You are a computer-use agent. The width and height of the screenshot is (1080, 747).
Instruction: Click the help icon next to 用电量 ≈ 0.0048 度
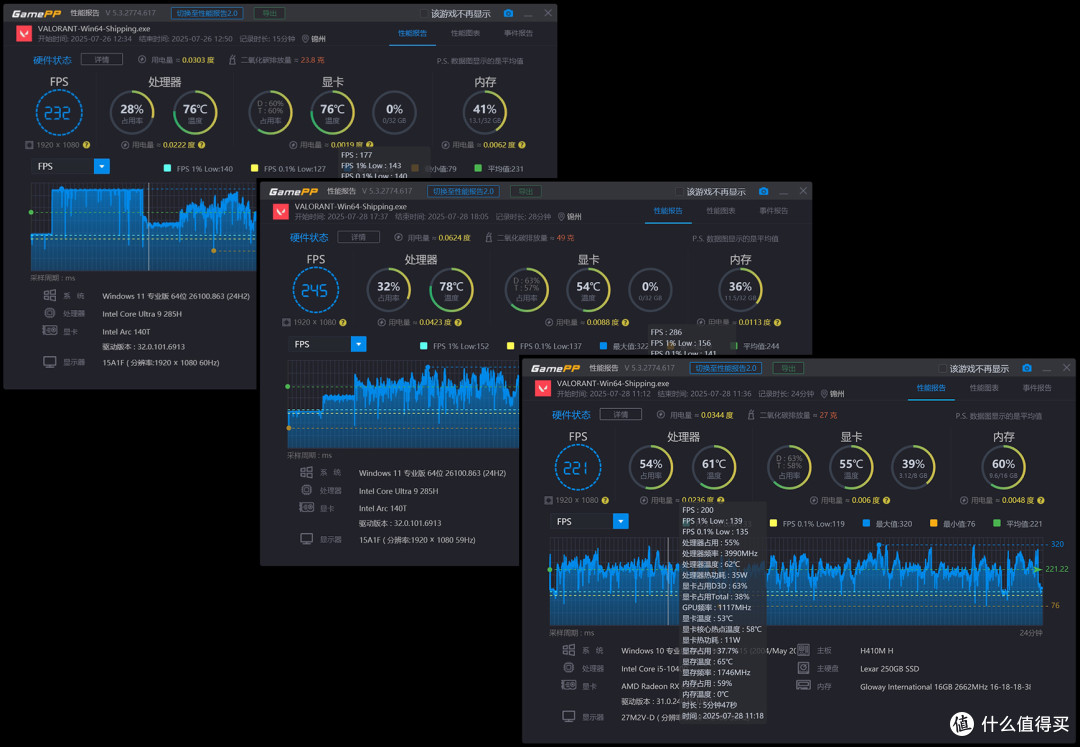click(x=1041, y=501)
